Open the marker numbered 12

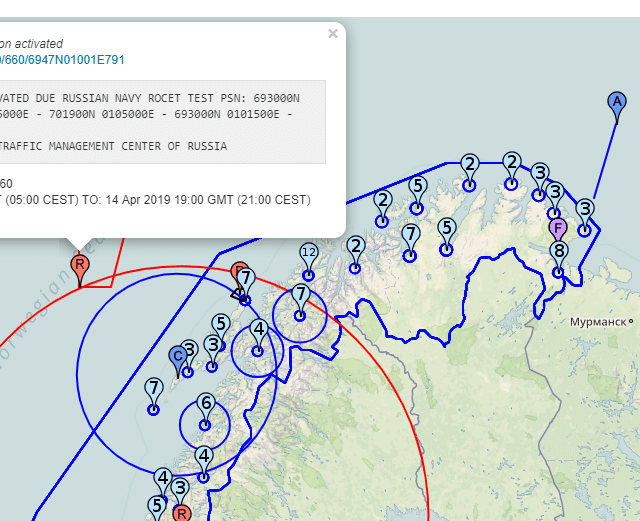(309, 253)
